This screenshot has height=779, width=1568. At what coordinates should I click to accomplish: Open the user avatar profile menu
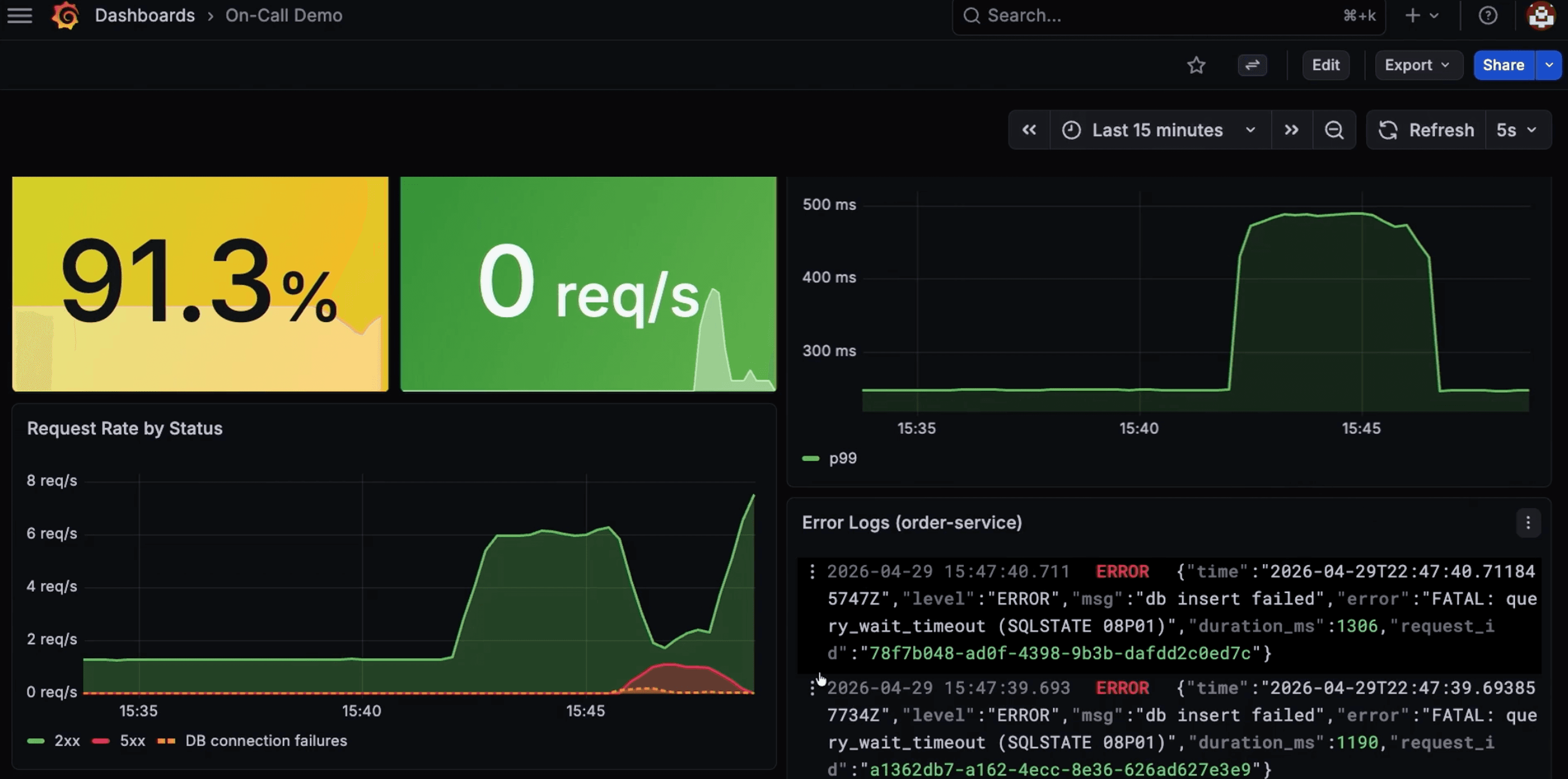tap(1541, 16)
